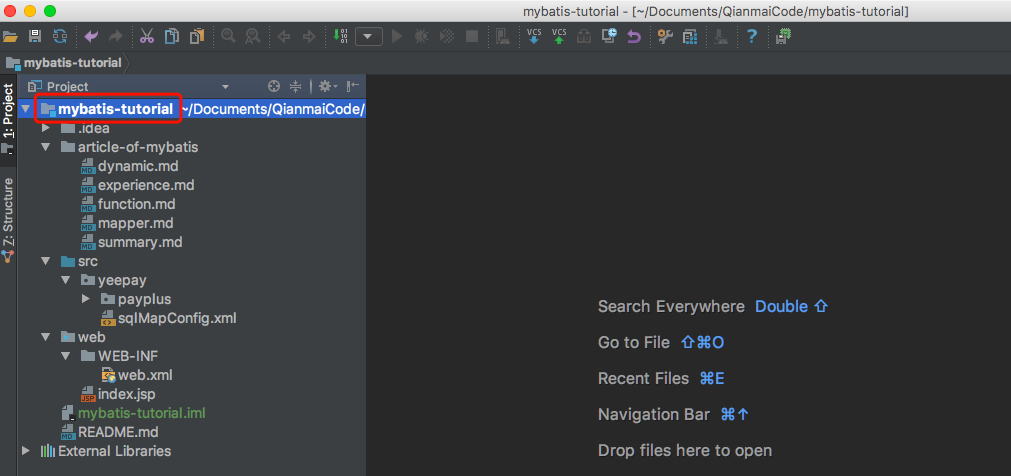The width and height of the screenshot is (1011, 476).
Task: Open the Project view type dropdown
Action: coord(225,86)
